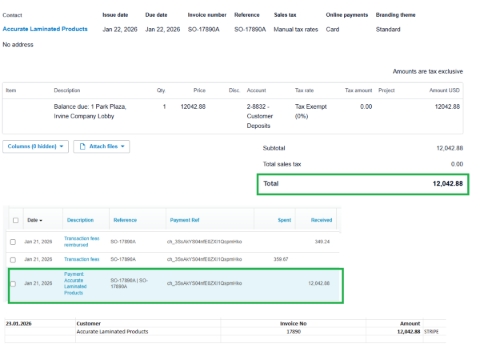Click the Amounts are tax exclusive label
The width and height of the screenshot is (480, 360).
[428, 71]
